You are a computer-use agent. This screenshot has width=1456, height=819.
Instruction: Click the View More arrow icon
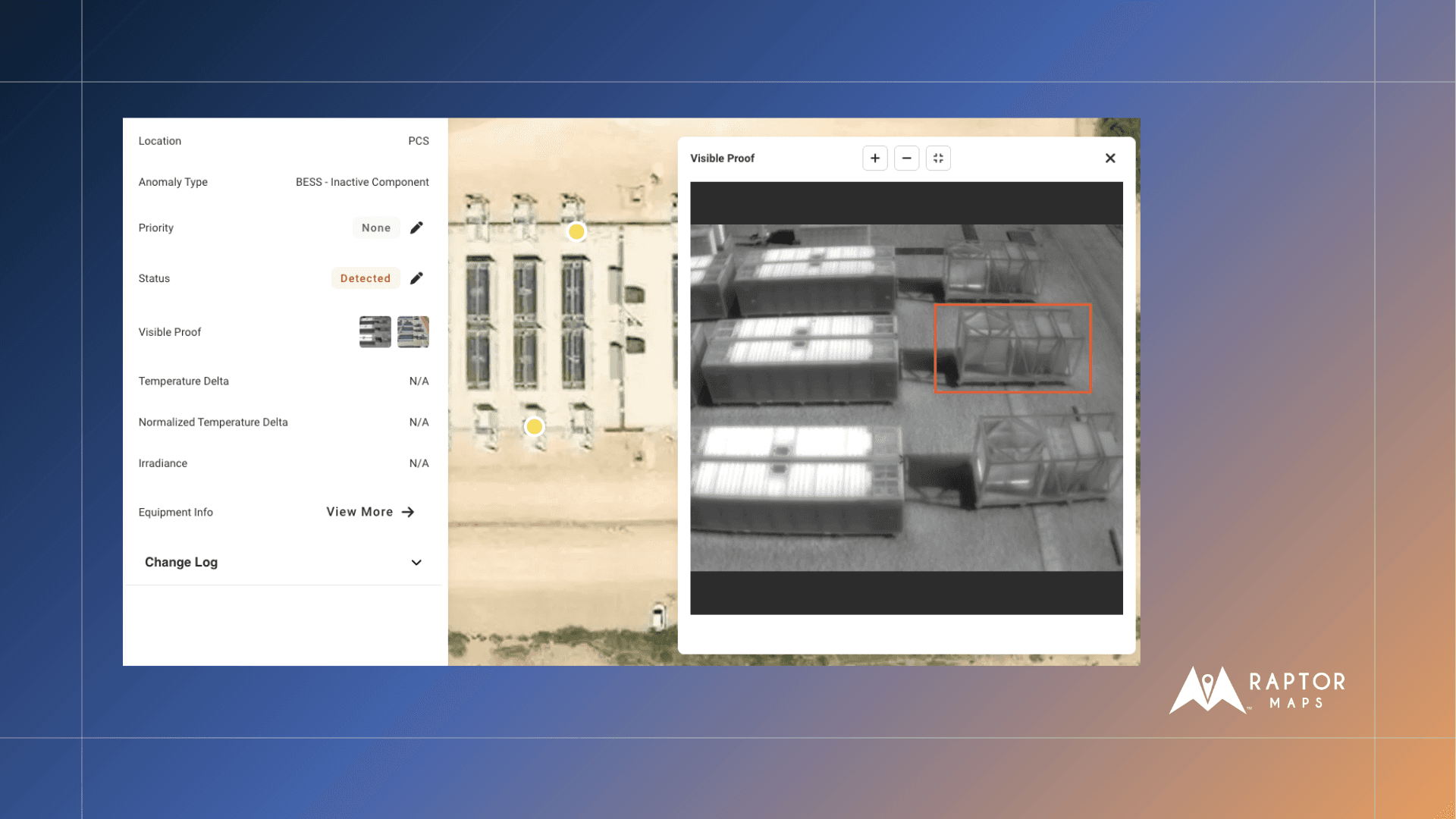tap(408, 512)
